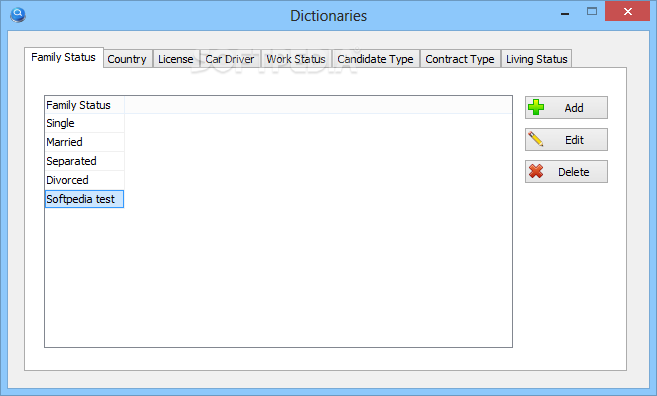The image size is (657, 396).
Task: Click the red X Delete icon
Action: pos(536,171)
